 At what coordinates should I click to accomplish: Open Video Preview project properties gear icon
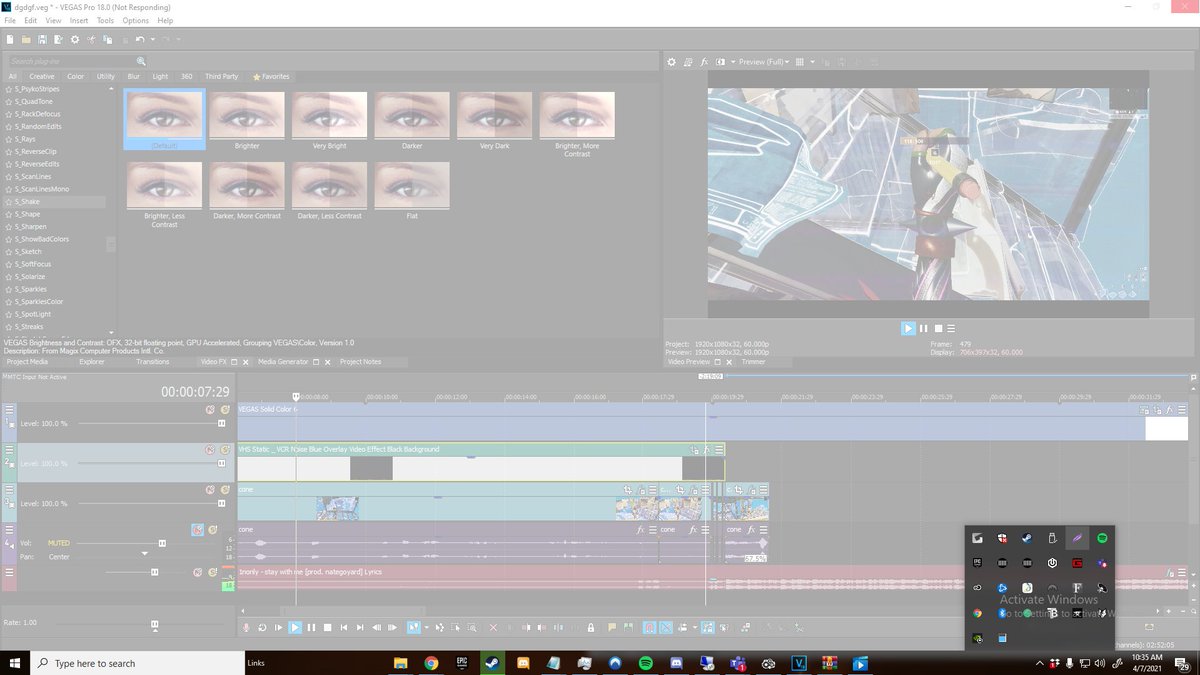672,62
